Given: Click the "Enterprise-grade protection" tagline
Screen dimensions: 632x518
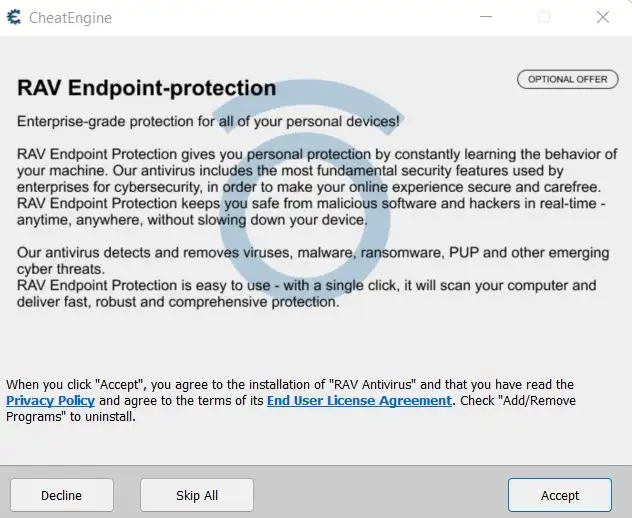Looking at the screenshot, I should point(208,121).
